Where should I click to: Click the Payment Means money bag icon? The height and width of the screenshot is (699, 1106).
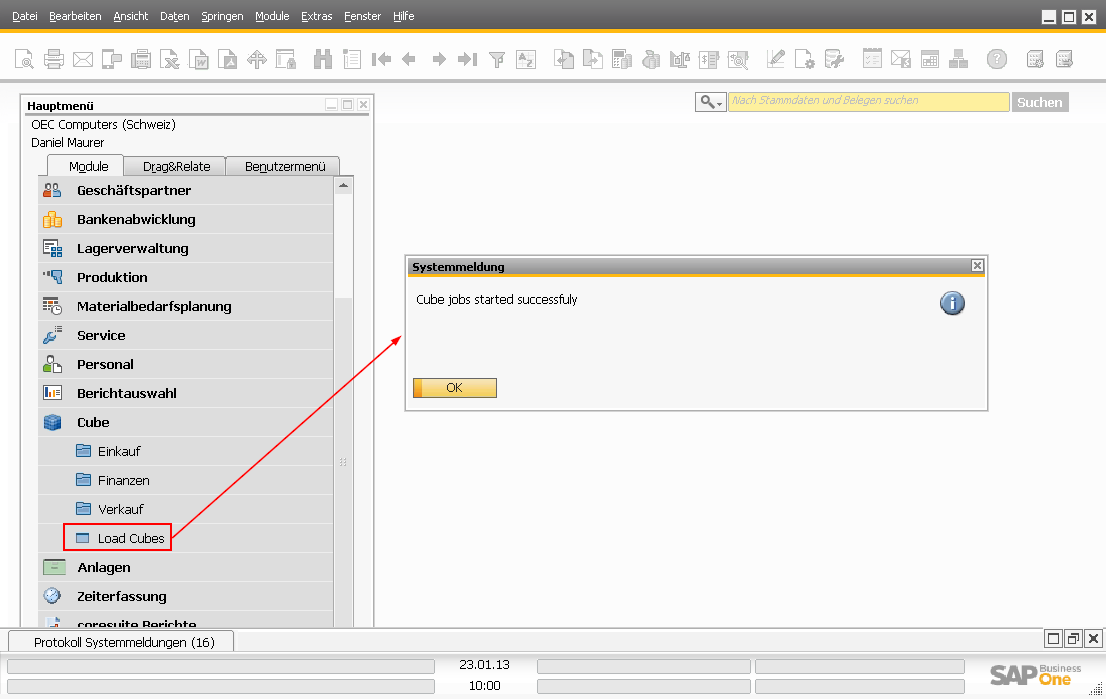coord(651,59)
